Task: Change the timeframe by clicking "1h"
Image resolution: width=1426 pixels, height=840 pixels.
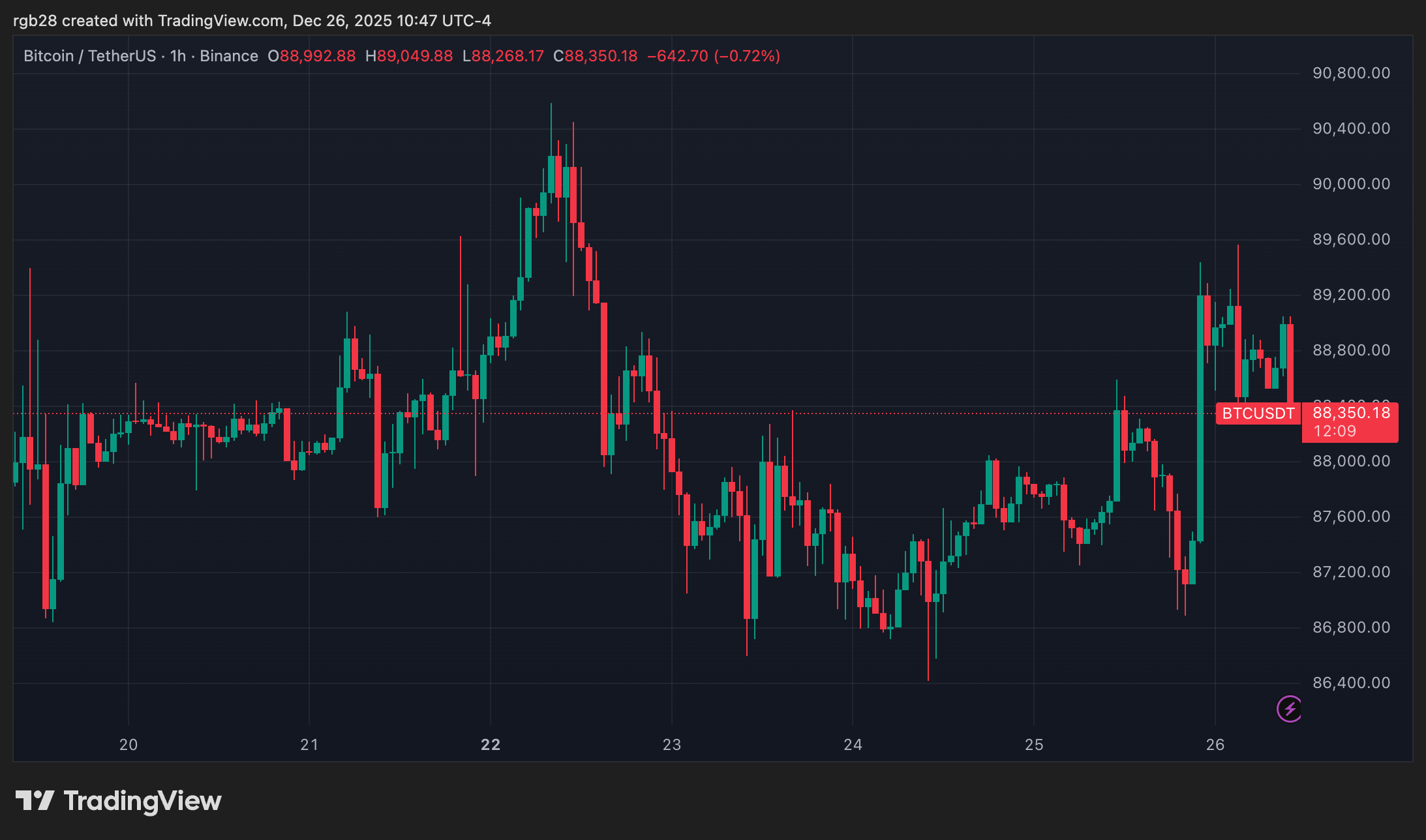Action: tap(177, 55)
